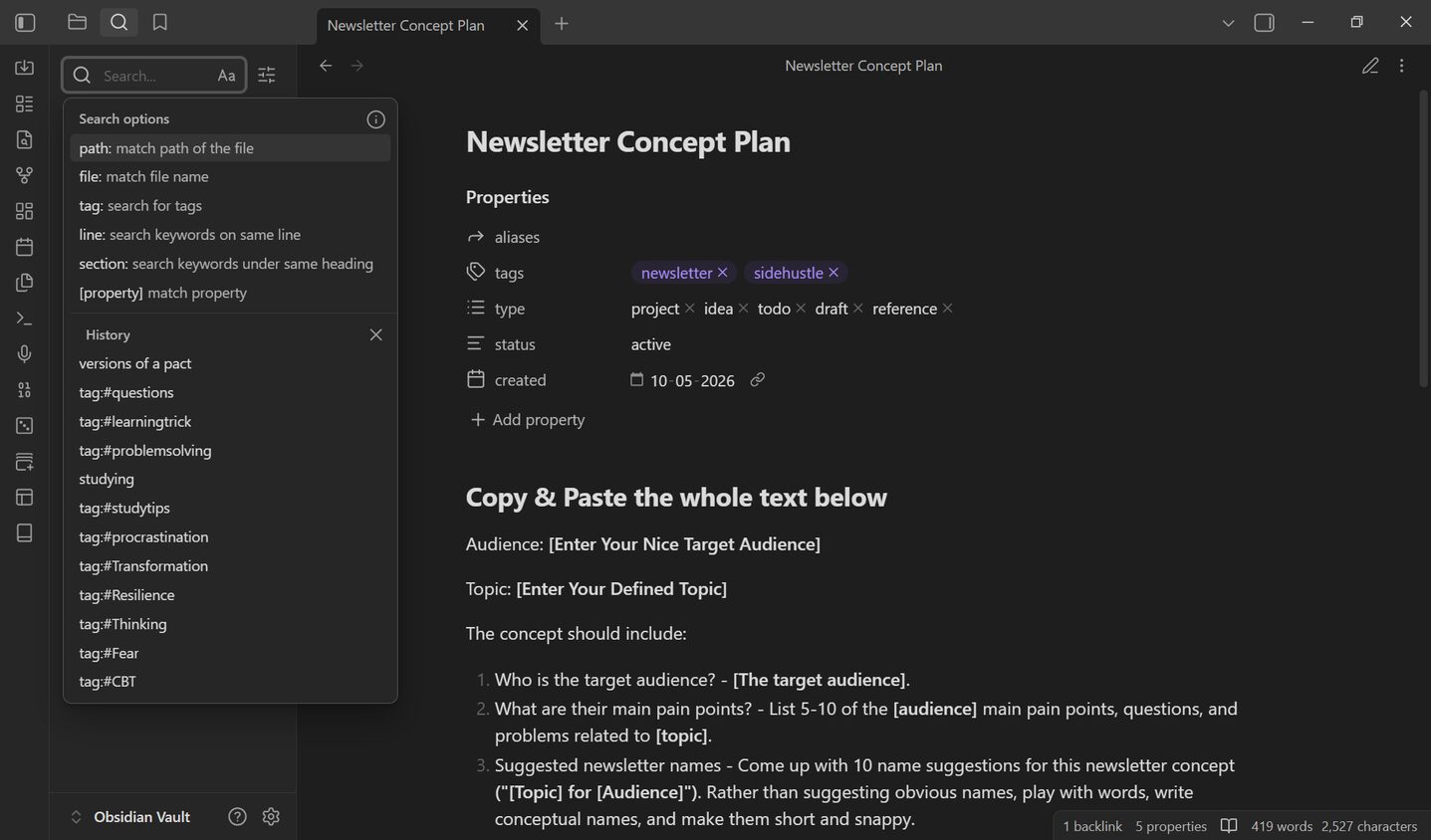Open the tab list dropdown chevron
The height and width of the screenshot is (840, 1431).
pos(1228,23)
